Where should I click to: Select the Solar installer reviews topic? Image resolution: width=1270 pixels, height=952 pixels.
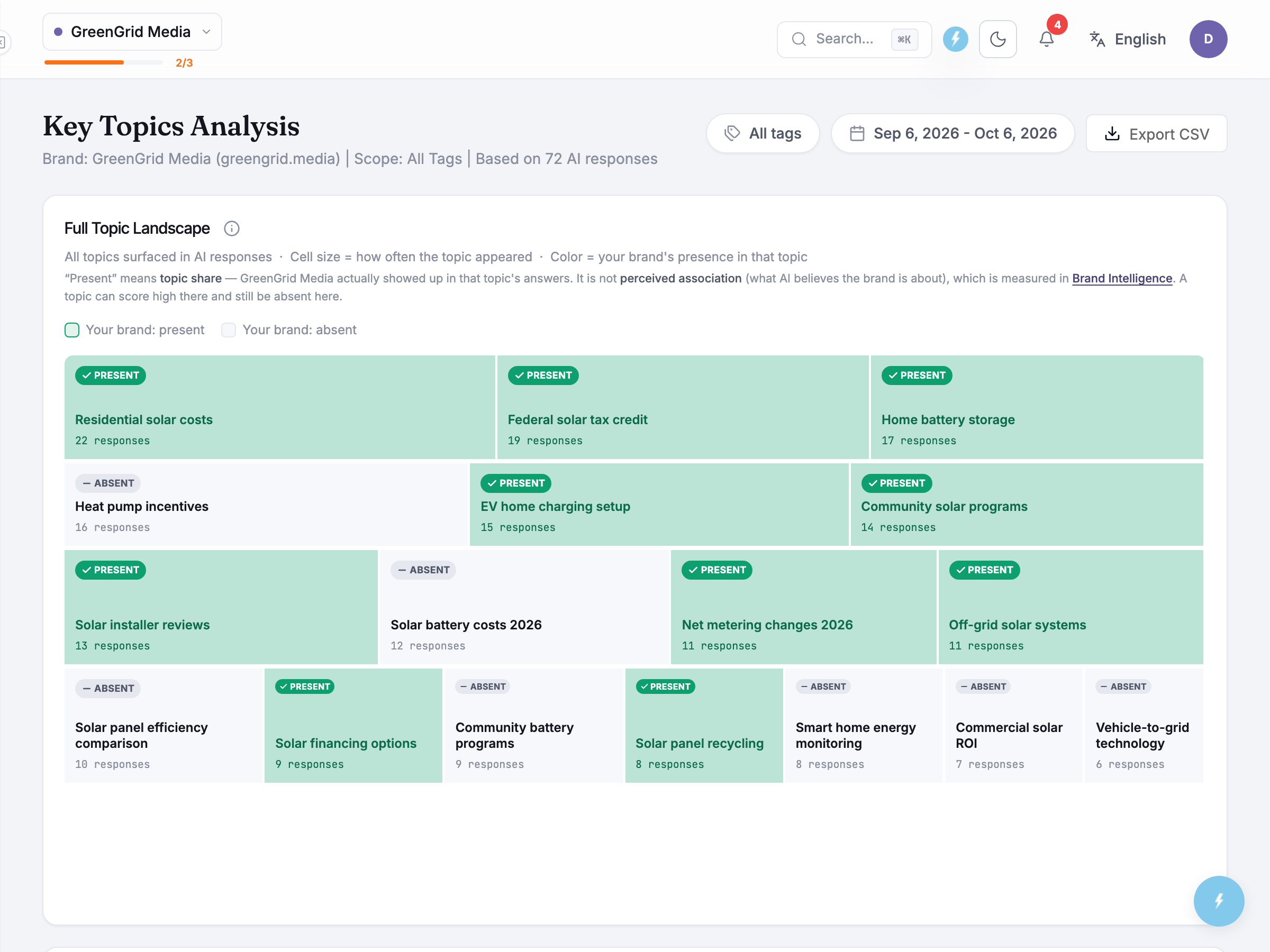click(221, 607)
